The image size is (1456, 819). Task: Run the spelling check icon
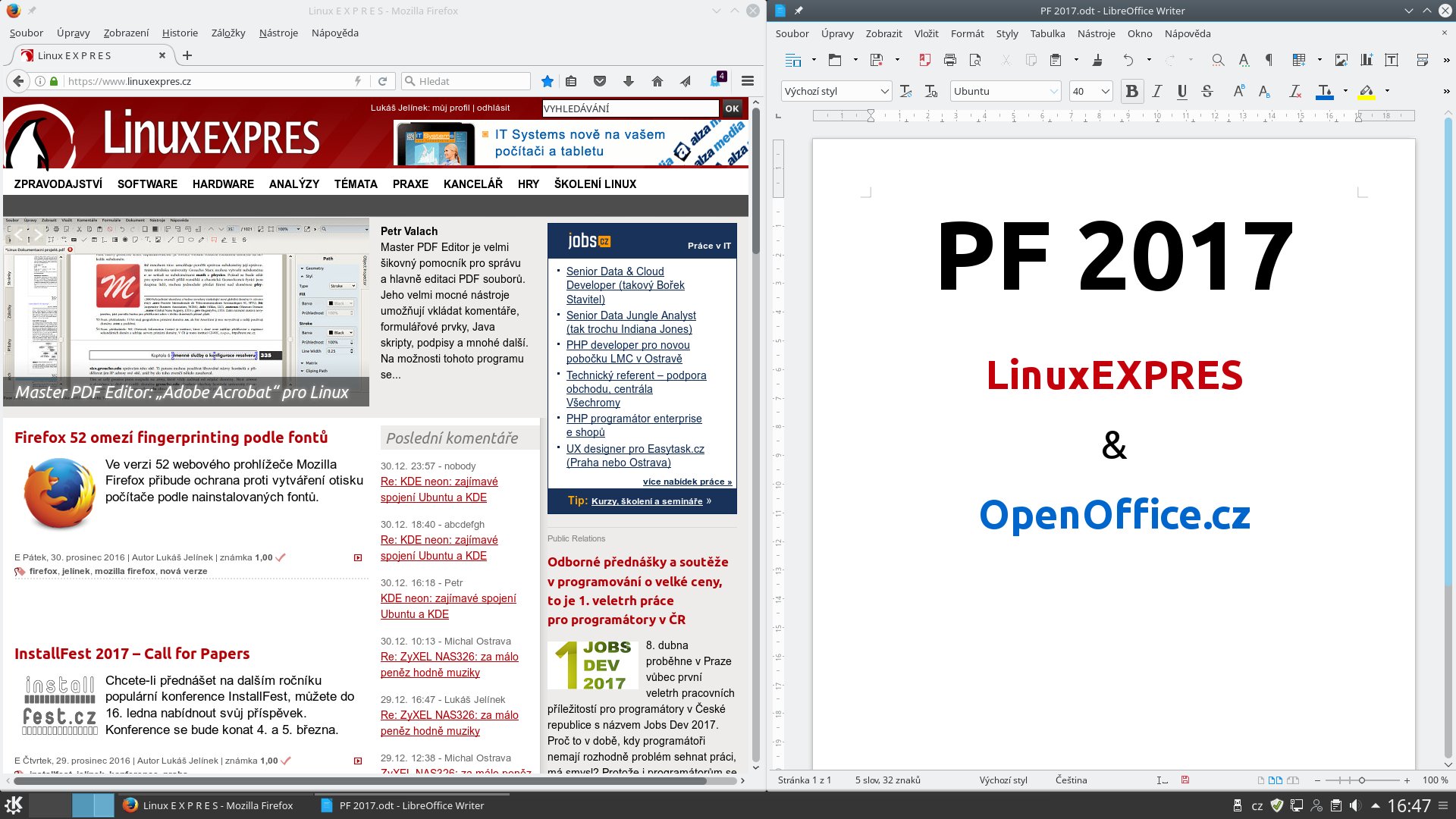[x=1244, y=60]
